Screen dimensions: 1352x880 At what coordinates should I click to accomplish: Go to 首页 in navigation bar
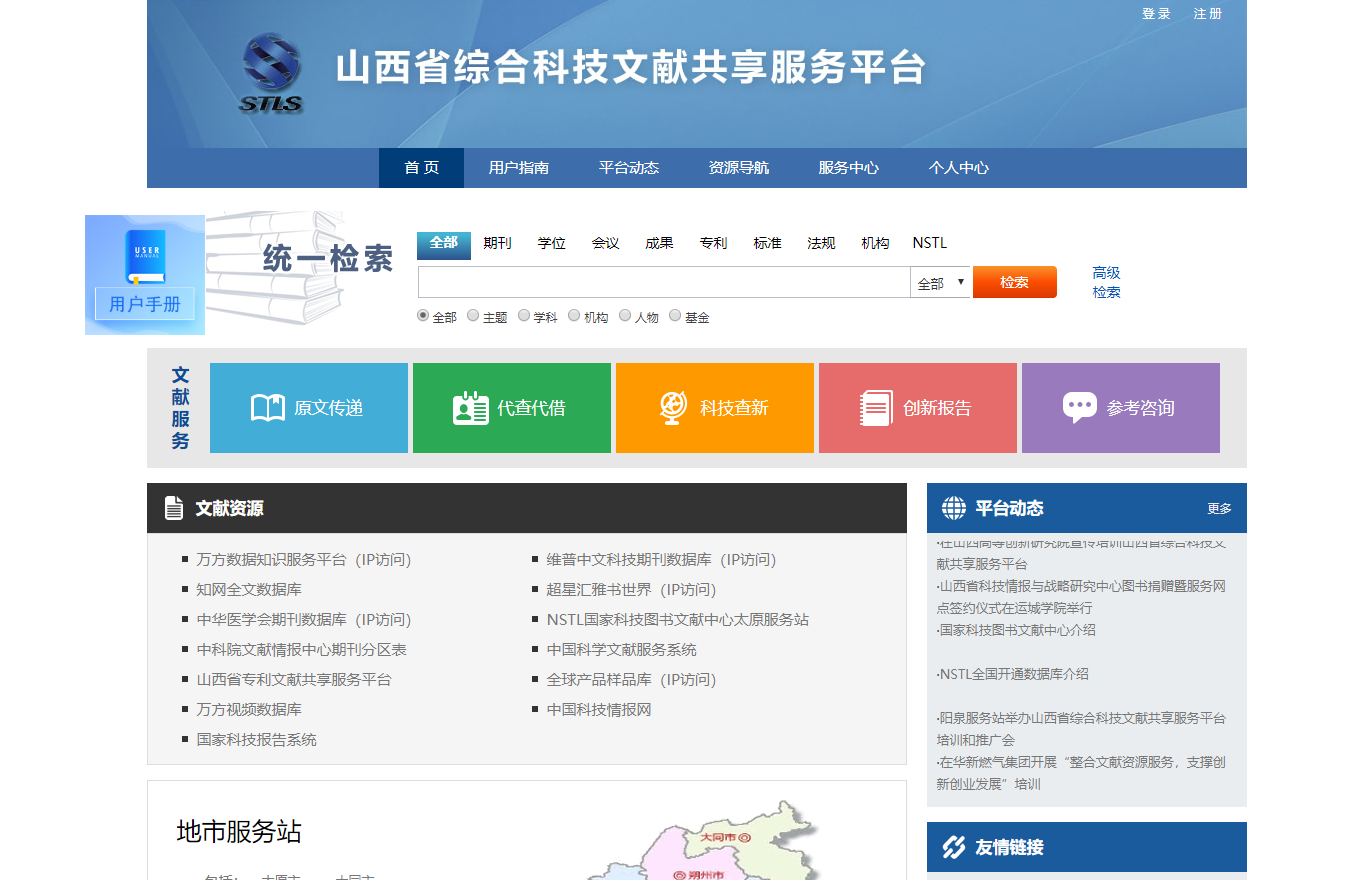422,168
